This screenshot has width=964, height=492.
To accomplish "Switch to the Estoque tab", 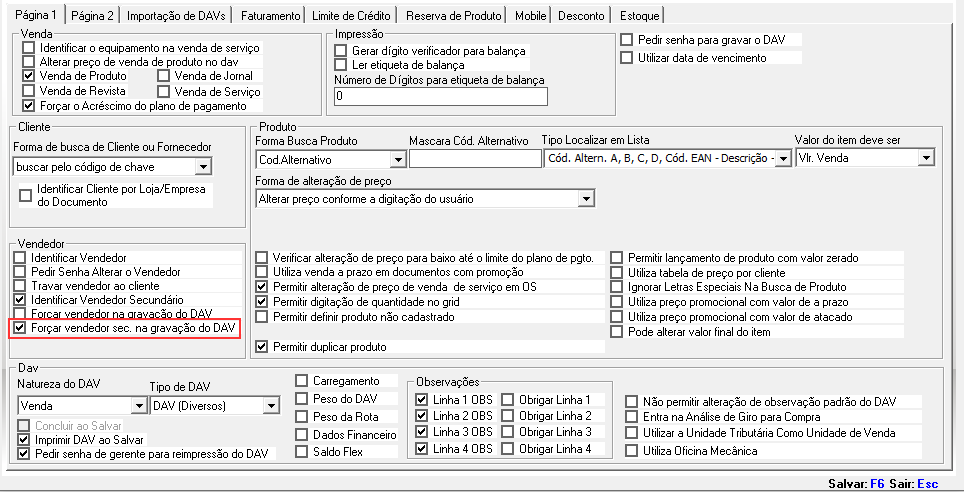I will [639, 15].
